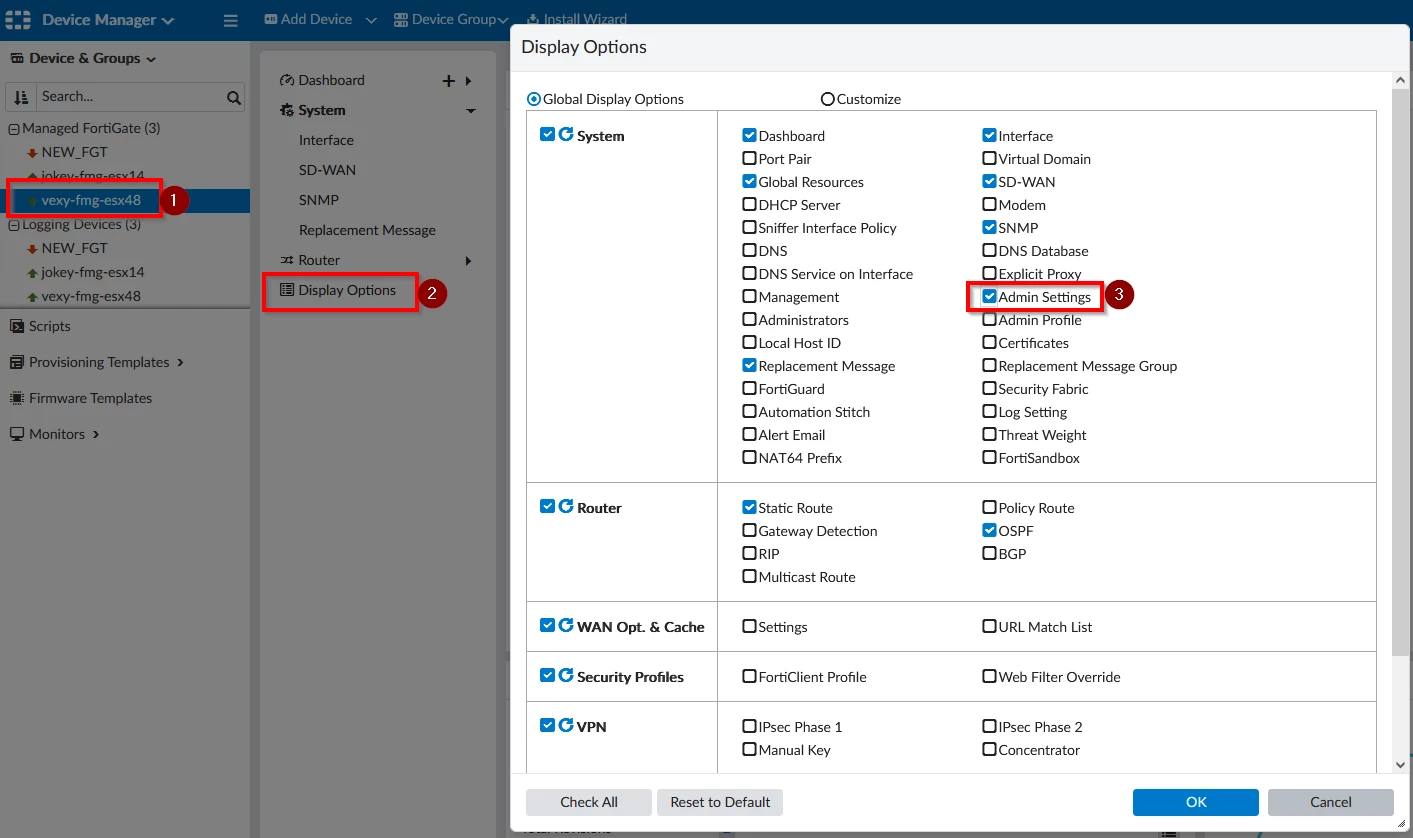
Task: Enable the DHCP Server checkbox
Action: click(749, 204)
